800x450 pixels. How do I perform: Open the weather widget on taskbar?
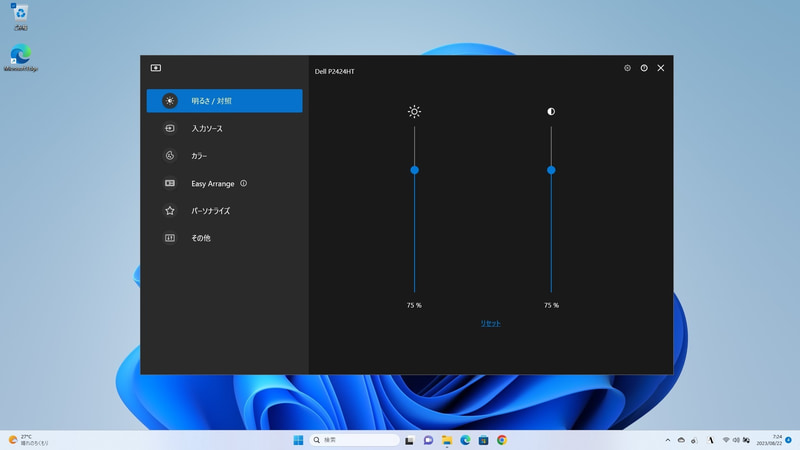(28, 440)
